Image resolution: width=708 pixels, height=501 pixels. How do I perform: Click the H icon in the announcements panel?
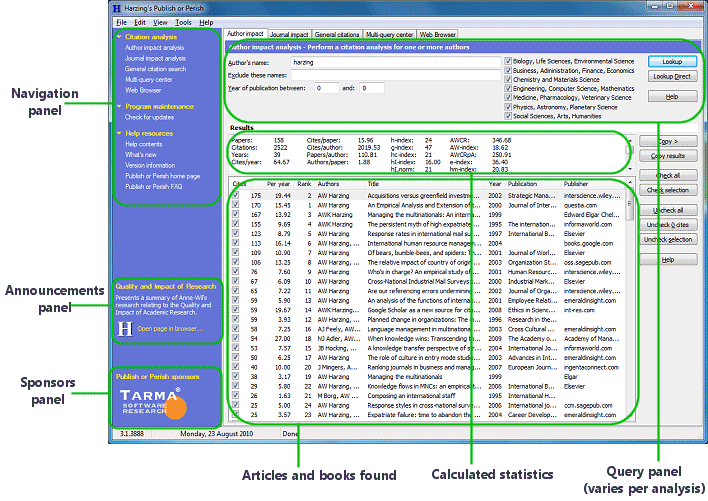click(x=124, y=327)
